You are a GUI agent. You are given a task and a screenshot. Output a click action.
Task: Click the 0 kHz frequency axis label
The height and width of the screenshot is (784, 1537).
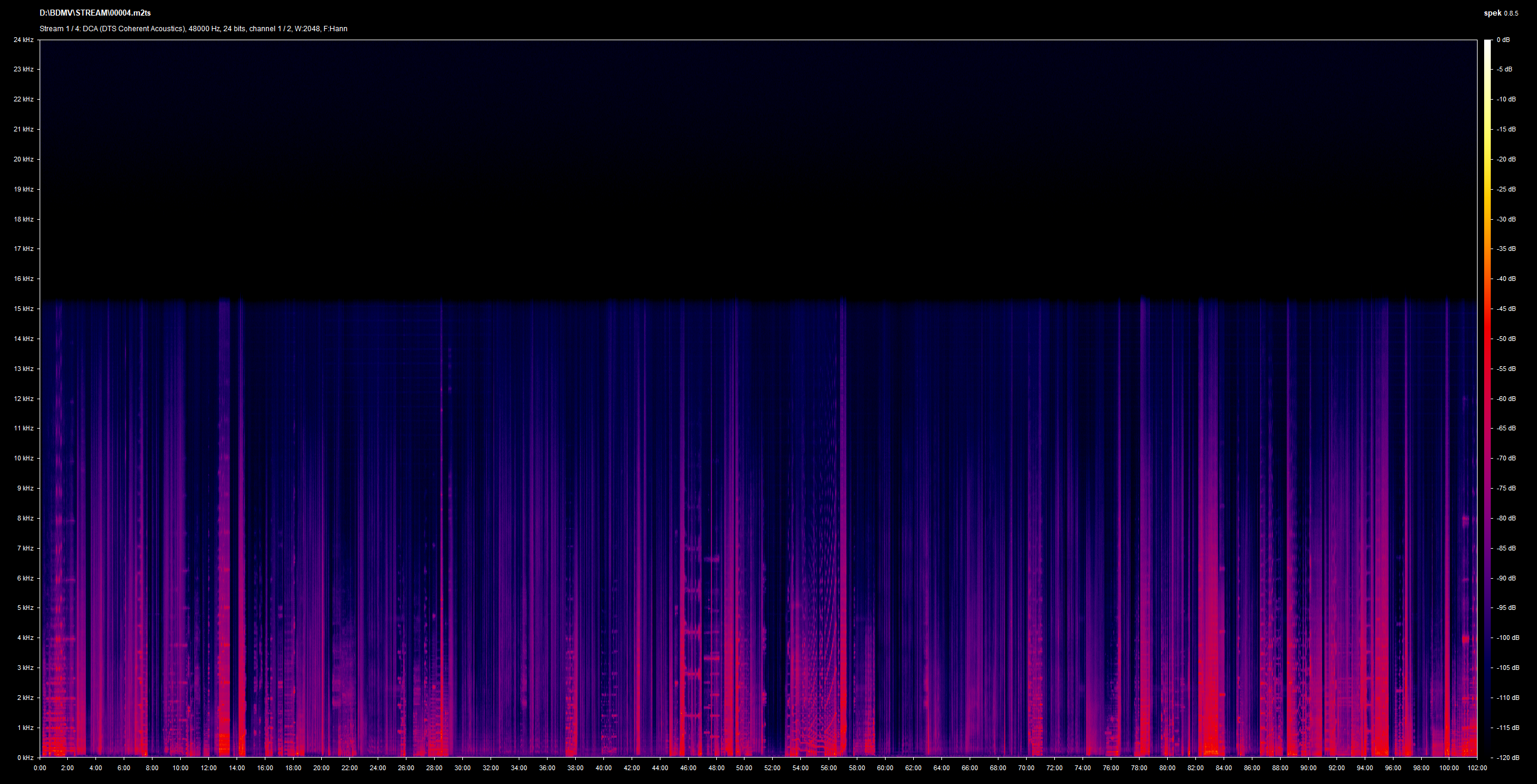tap(25, 758)
